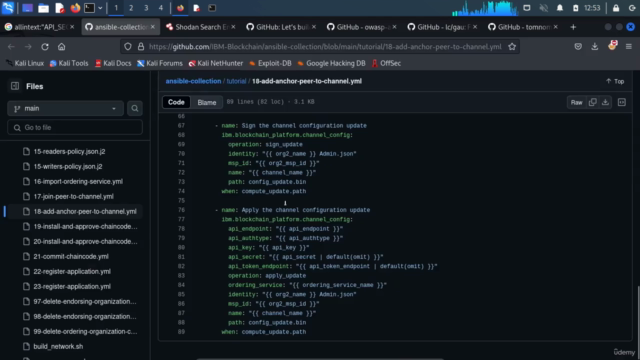
Task: Launch the text editor from top panel
Action: coord(60,8)
